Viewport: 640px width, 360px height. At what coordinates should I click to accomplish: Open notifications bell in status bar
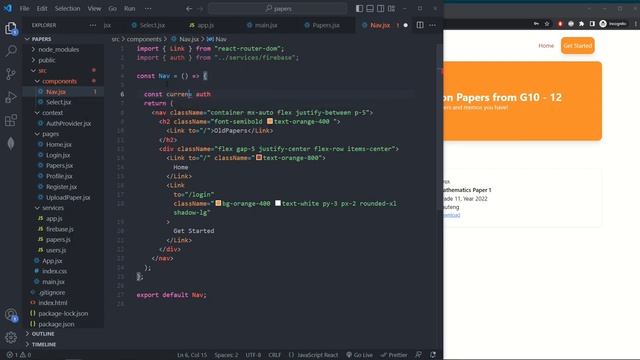coord(433,355)
